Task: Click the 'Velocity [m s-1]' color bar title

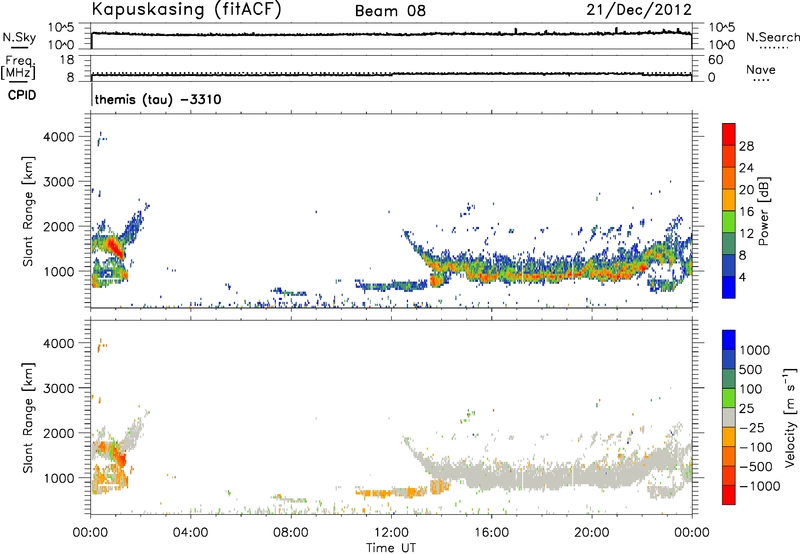Action: [790, 417]
